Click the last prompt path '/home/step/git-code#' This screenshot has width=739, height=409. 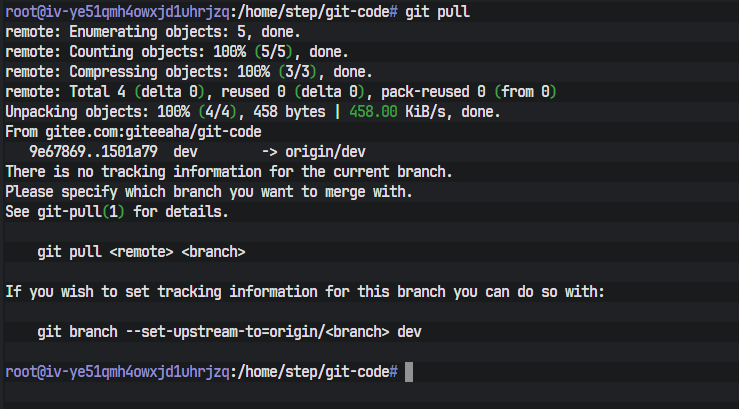318,372
